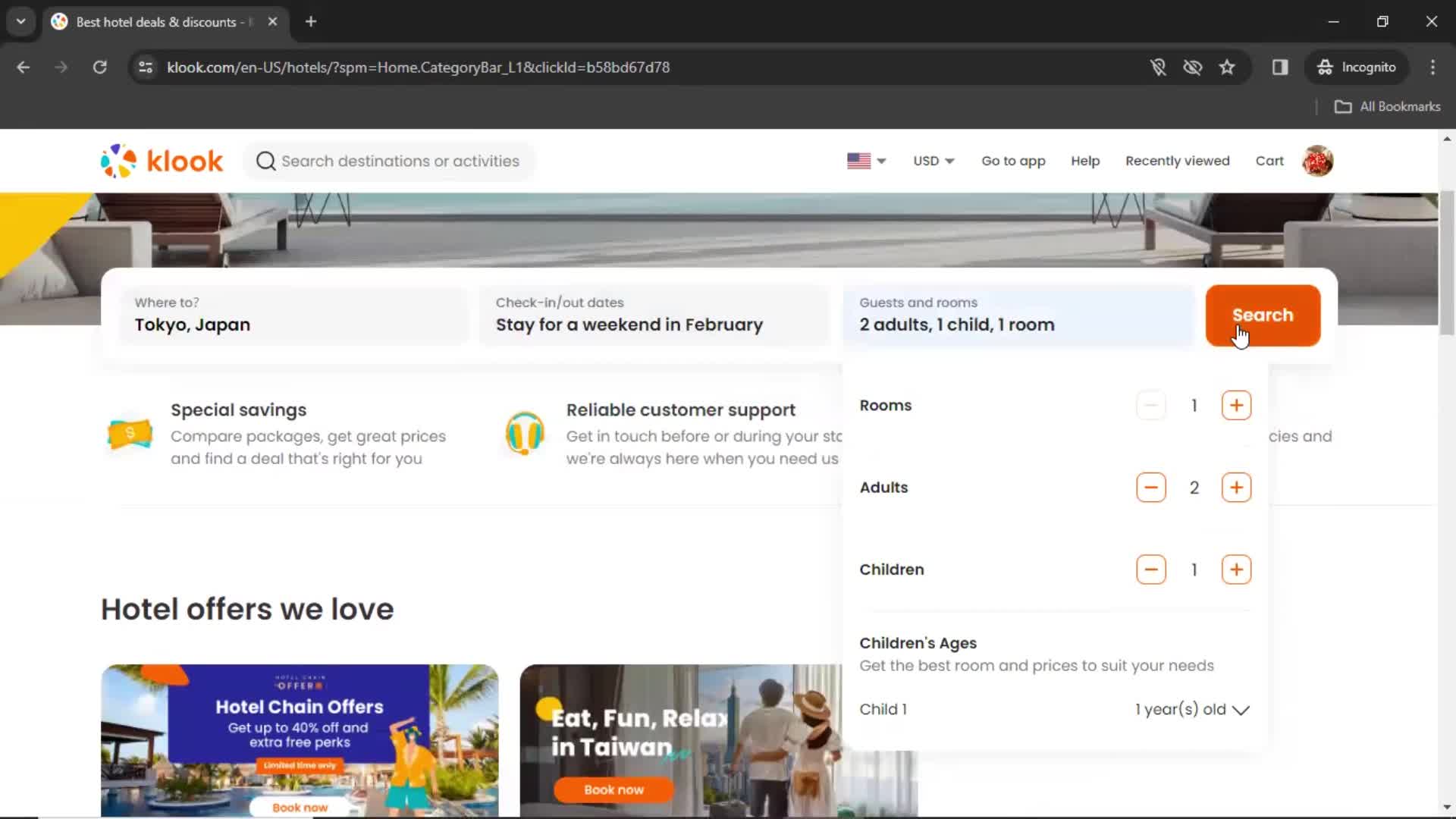
Task: Open All Bookmarks folder
Action: (x=1387, y=106)
